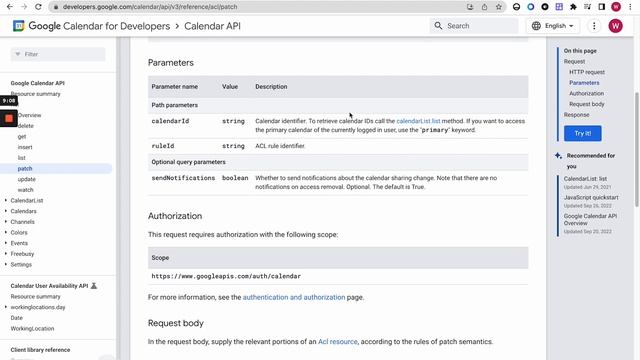640x360 pixels.
Task: Expand the CalendarList tree section
Action: coord(6,200)
